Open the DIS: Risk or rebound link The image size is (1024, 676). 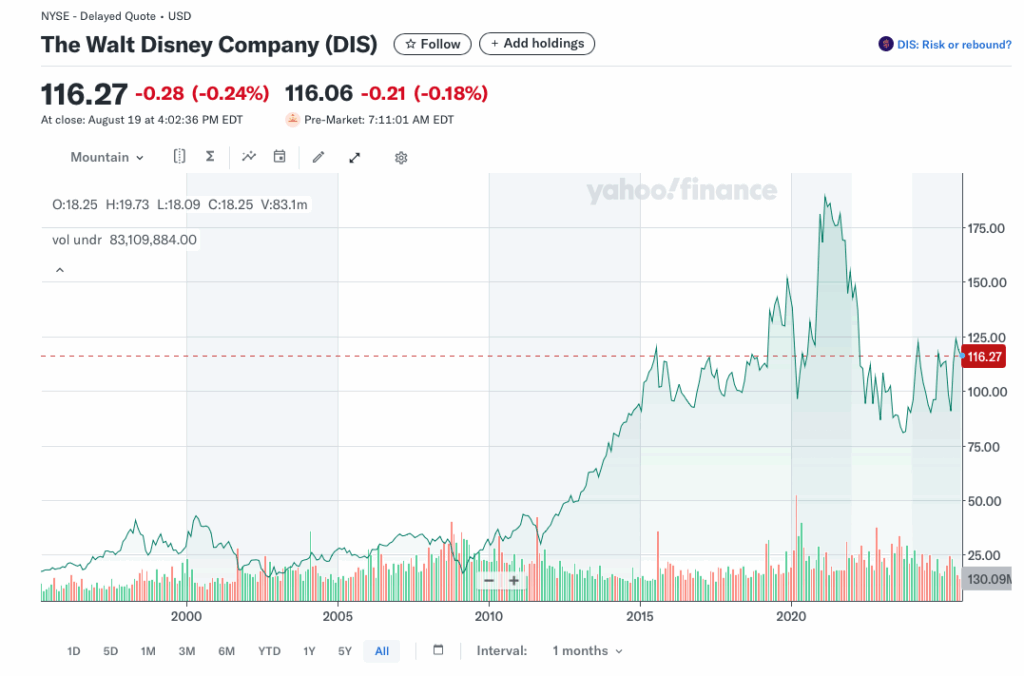(945, 44)
